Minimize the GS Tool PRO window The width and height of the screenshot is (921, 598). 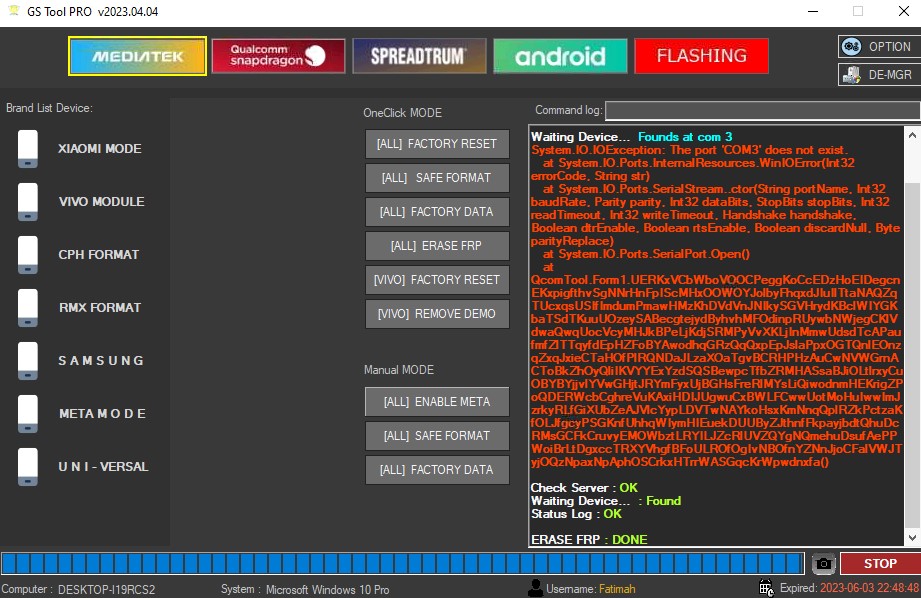click(813, 11)
